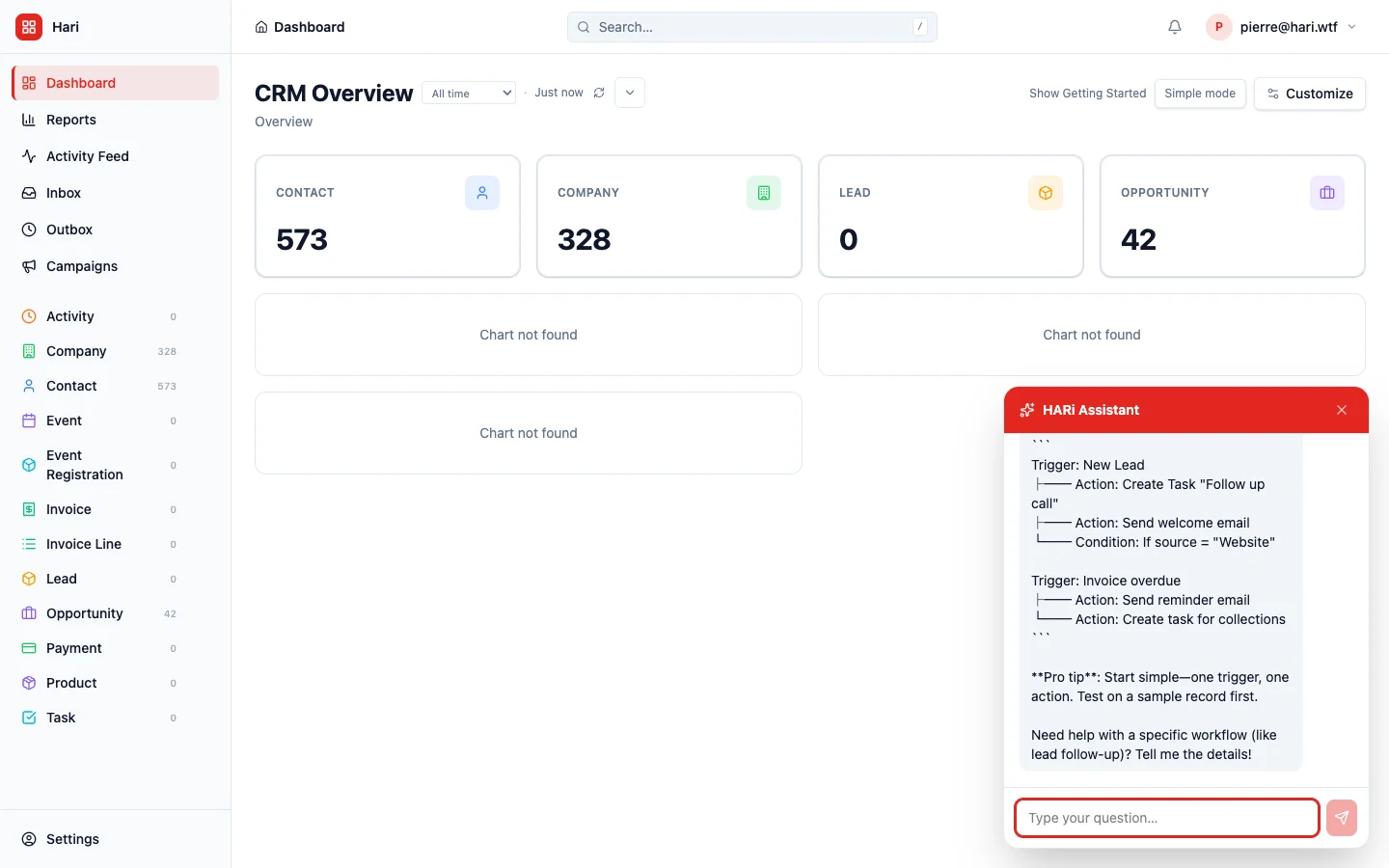
Task: Switch to Simple mode
Action: pos(1200,94)
